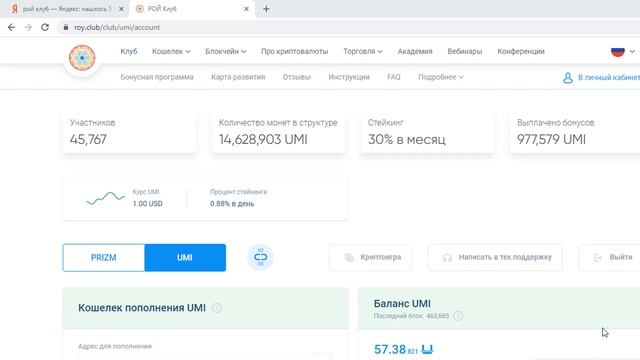Viewport: 640px width, 360px height.
Task: Open the Отзывы link
Action: click(x=297, y=77)
